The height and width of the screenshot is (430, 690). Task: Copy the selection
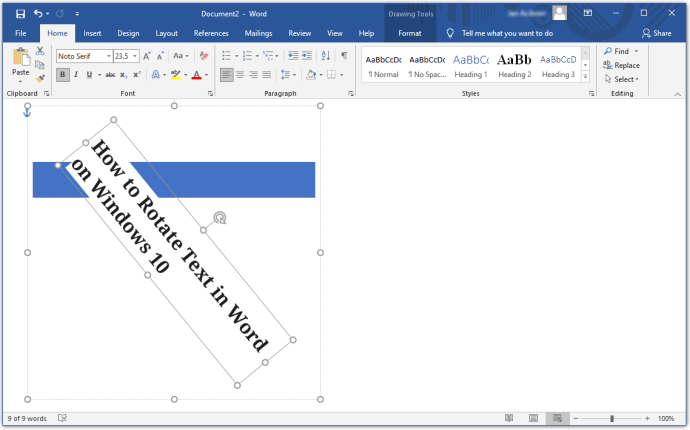click(40, 65)
